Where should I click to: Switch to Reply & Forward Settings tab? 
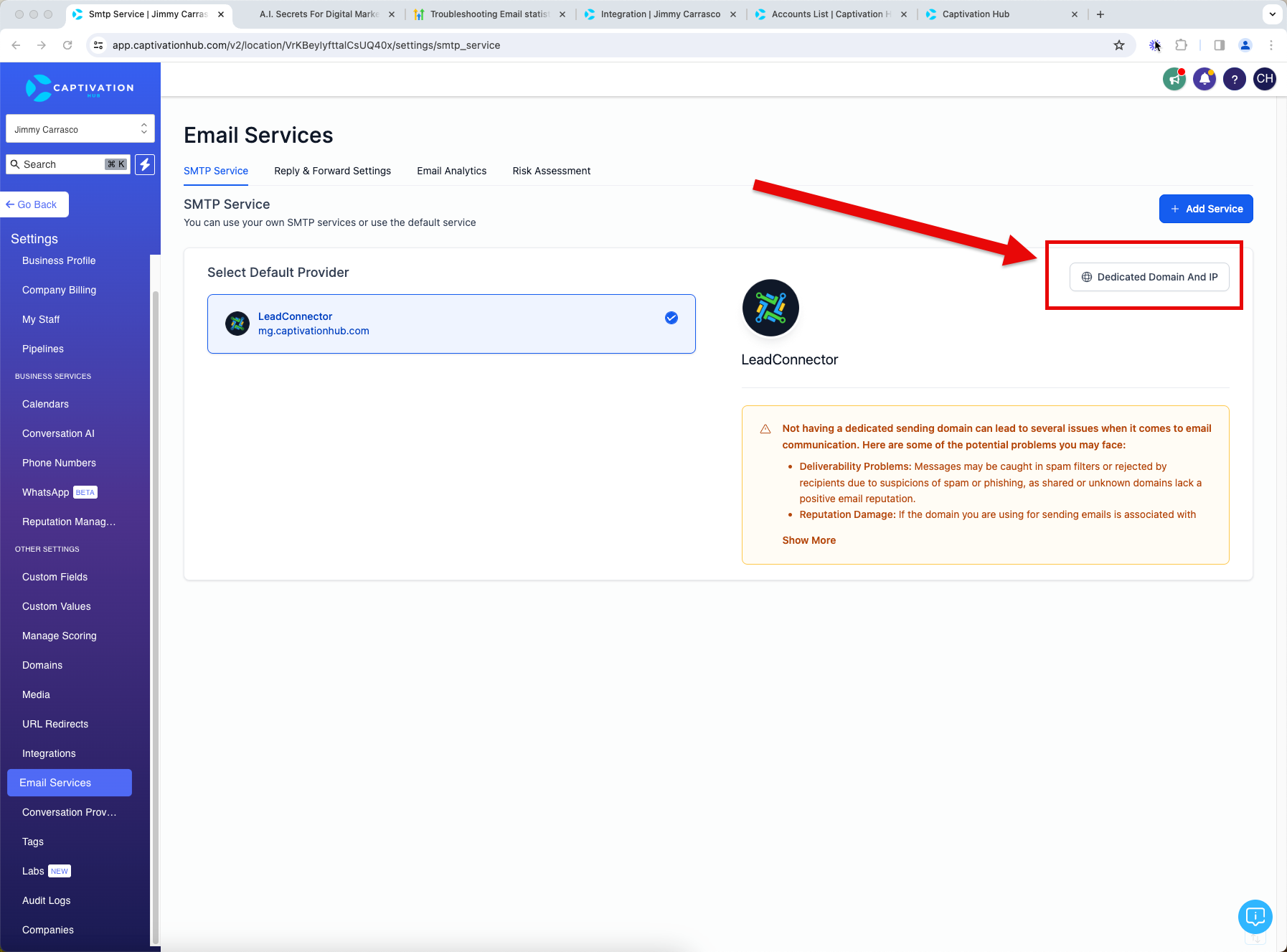pos(332,171)
